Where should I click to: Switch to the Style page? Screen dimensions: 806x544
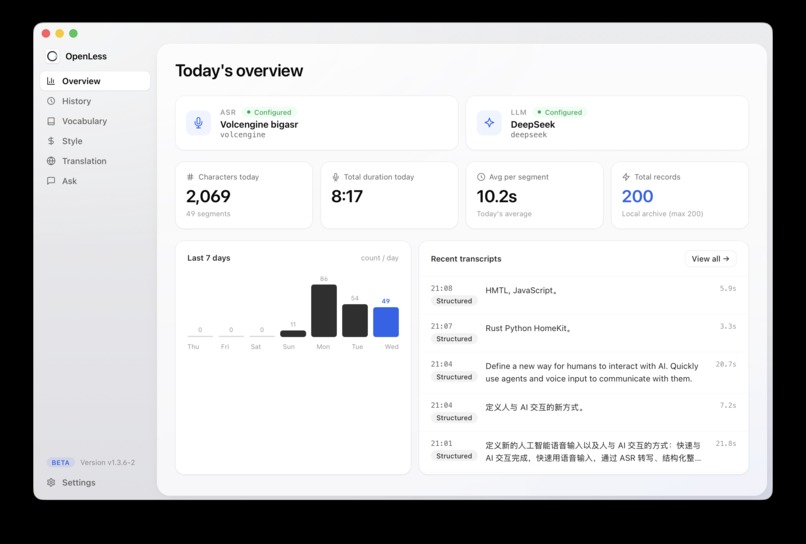(95, 141)
